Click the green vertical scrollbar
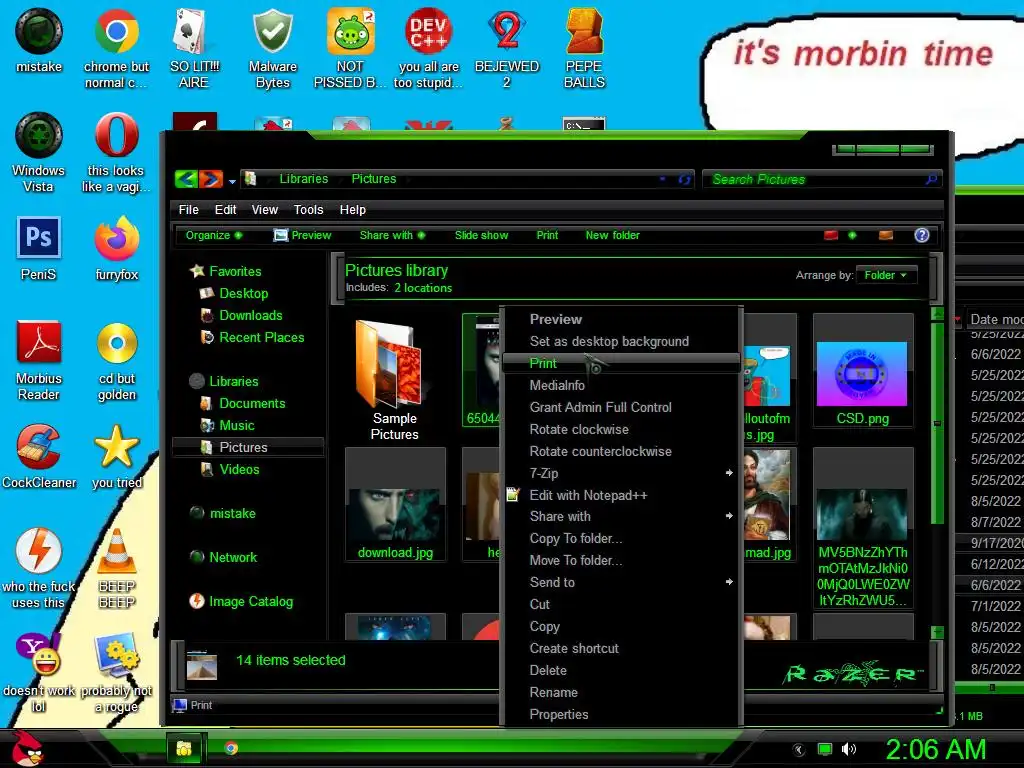The width and height of the screenshot is (1024, 768). pos(937,421)
